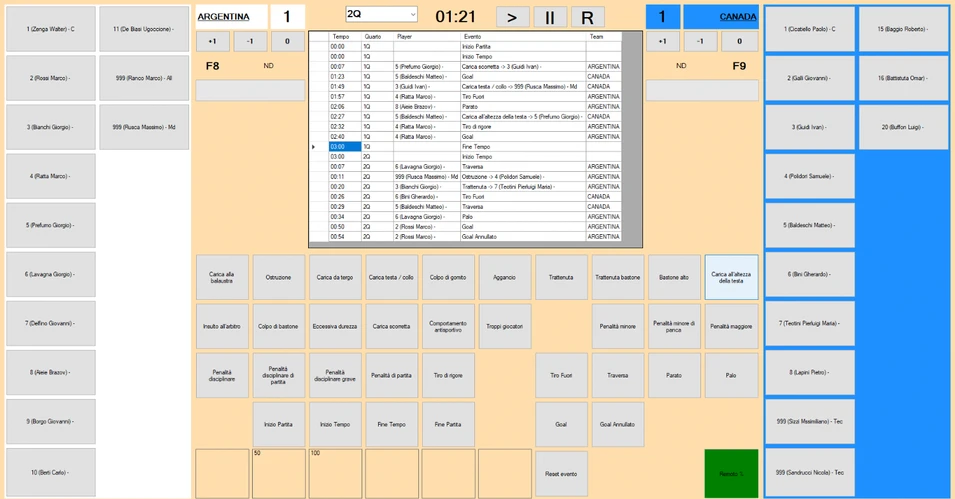Click Reset evento
The width and height of the screenshot is (955, 499).
coord(561,473)
